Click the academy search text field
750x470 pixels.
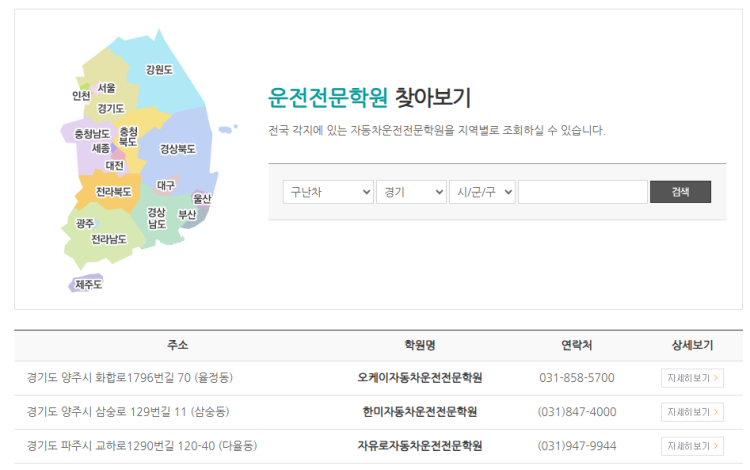click(583, 192)
